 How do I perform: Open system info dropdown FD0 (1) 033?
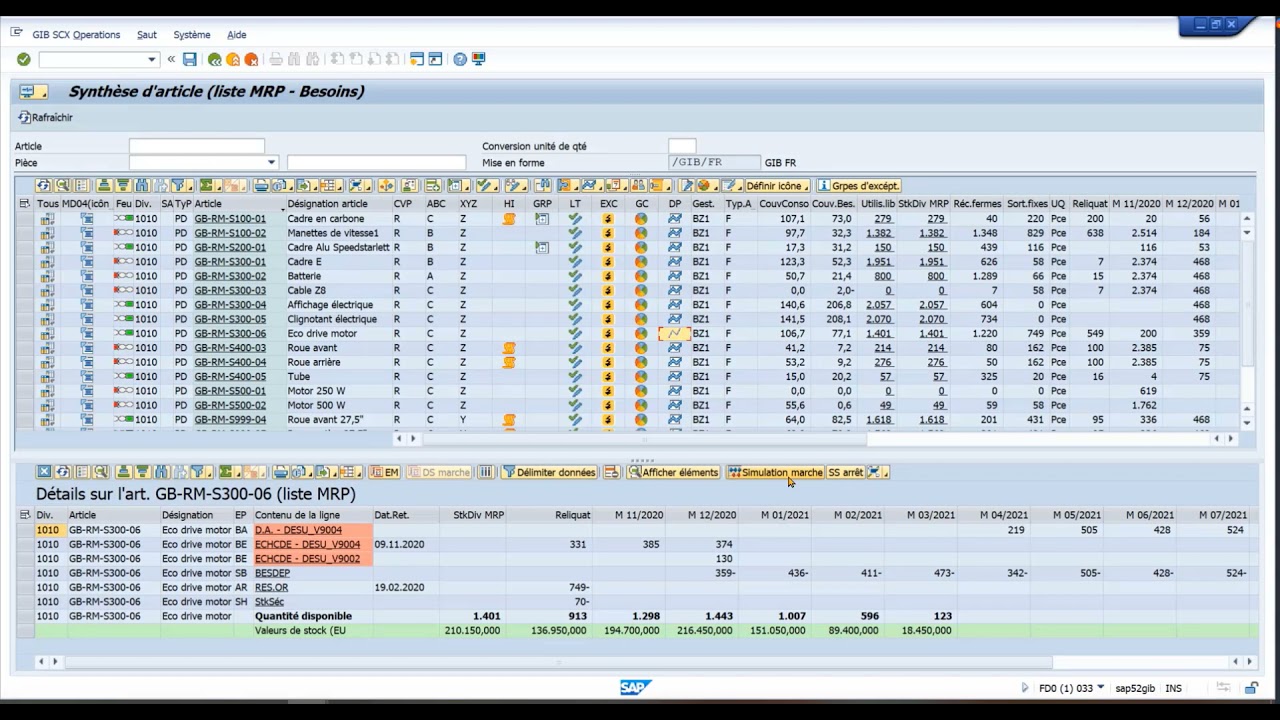coord(1101,688)
